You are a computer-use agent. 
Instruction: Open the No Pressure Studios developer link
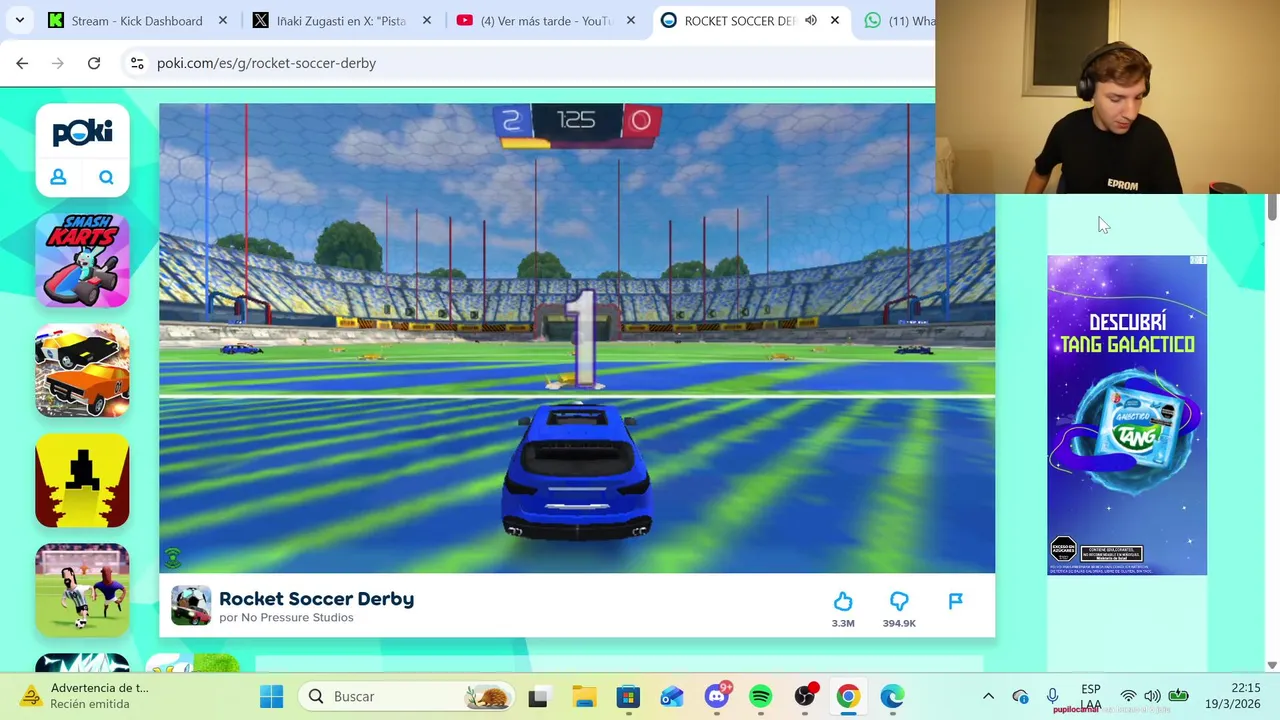[297, 618]
